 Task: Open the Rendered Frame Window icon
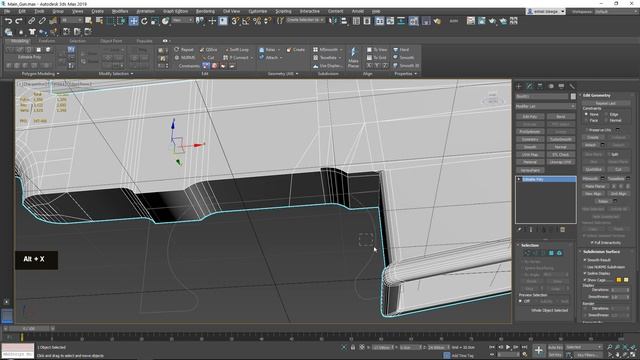click(482, 21)
